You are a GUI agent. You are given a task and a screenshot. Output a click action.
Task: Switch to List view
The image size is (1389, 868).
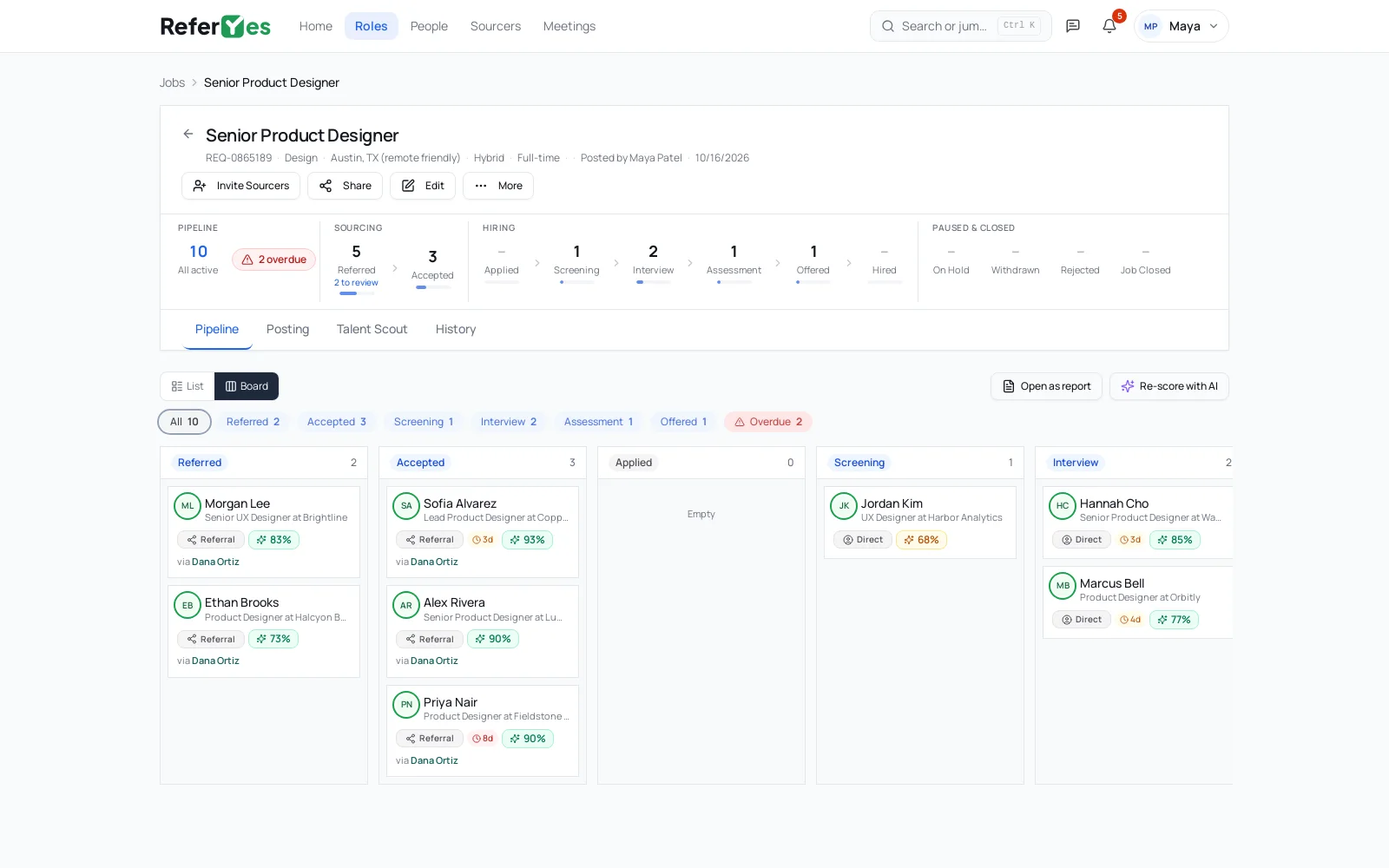coord(188,386)
